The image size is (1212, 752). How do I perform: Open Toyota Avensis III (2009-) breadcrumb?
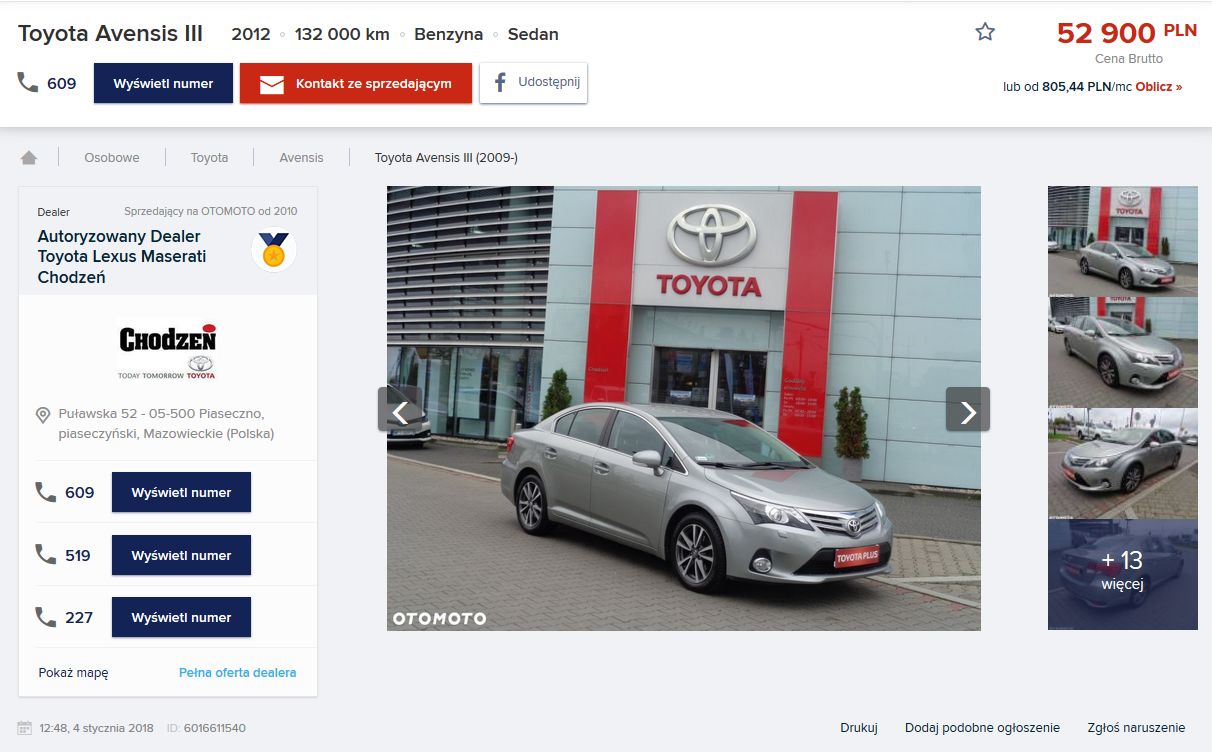click(446, 158)
